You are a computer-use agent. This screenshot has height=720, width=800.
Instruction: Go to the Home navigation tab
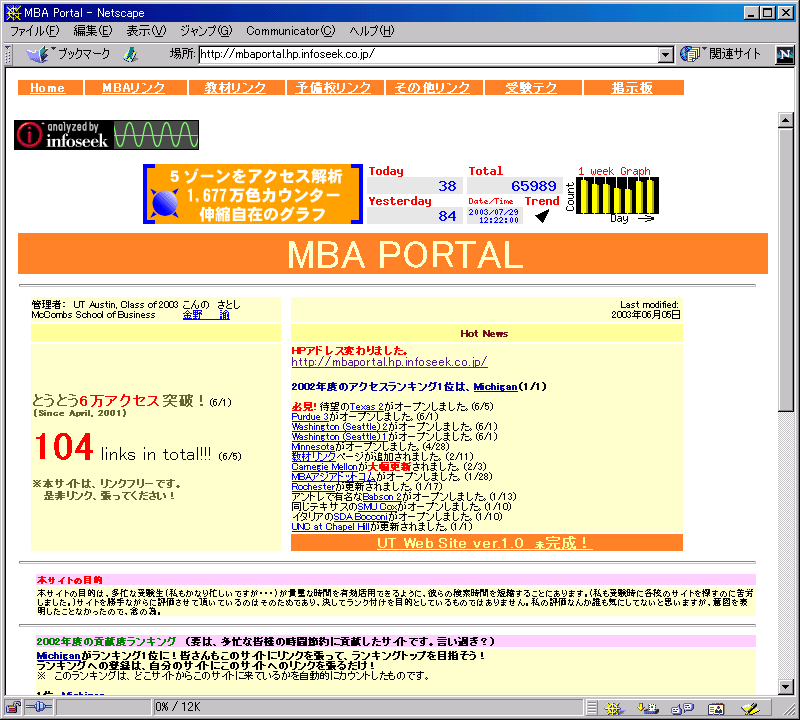[50, 88]
